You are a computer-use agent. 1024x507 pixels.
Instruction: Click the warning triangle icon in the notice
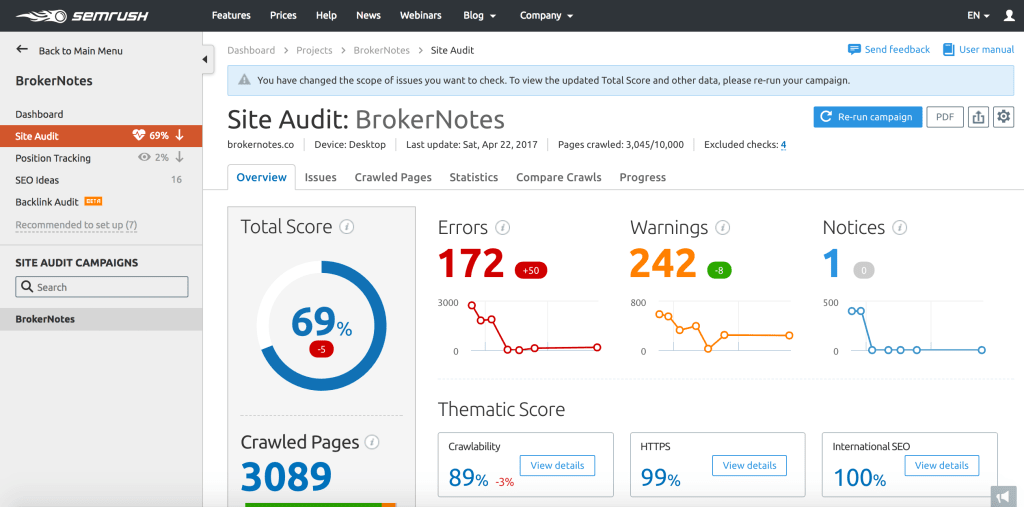tap(244, 80)
